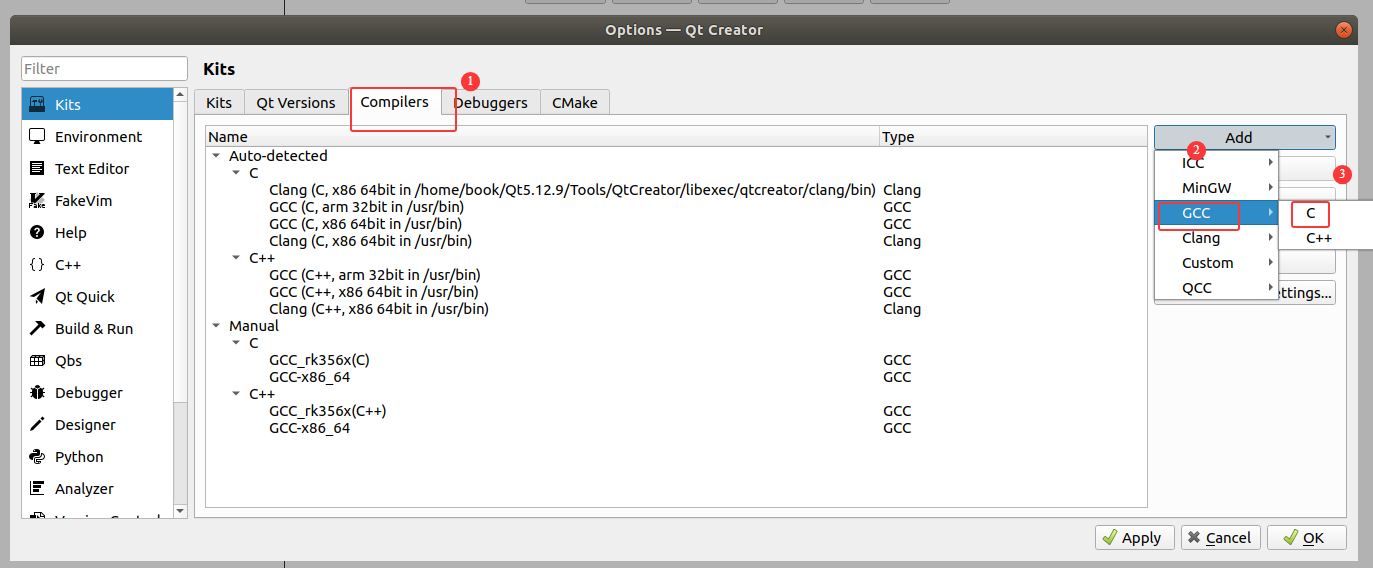The image size is (1373, 568).
Task: Open the Add compiler dropdown
Action: pos(1244,137)
